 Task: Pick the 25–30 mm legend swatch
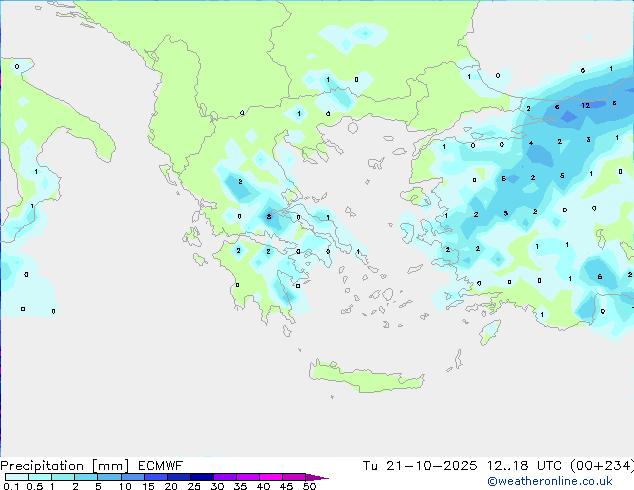(202, 477)
